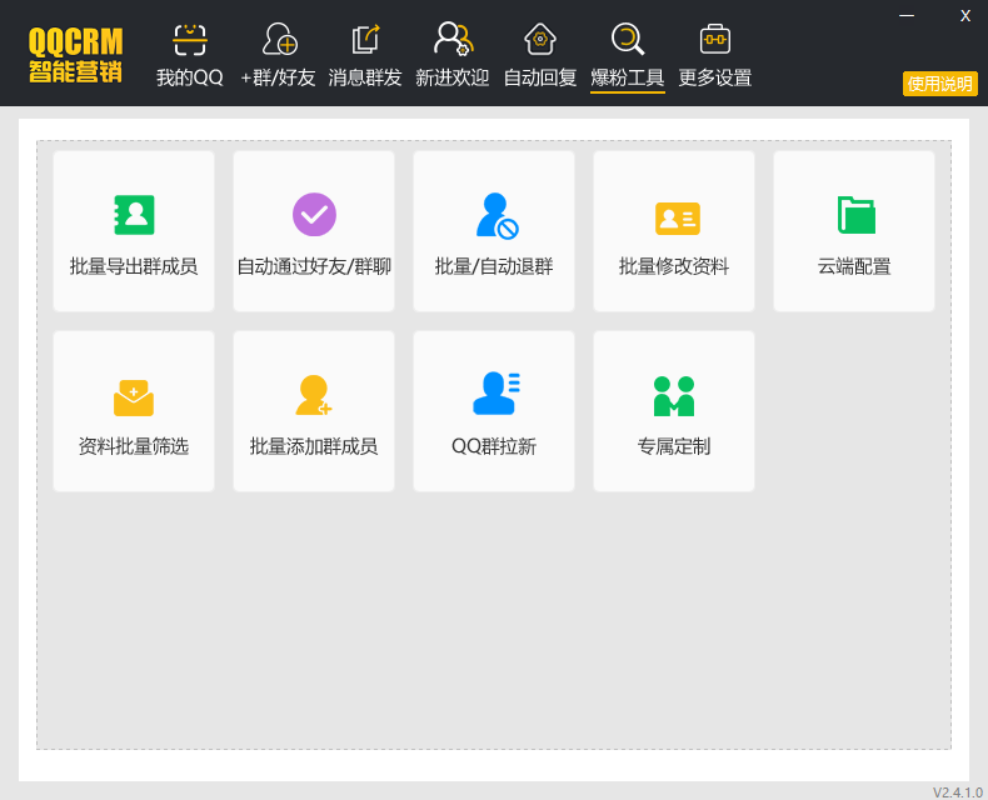Close the QQCRM window

pyautogui.click(x=965, y=16)
